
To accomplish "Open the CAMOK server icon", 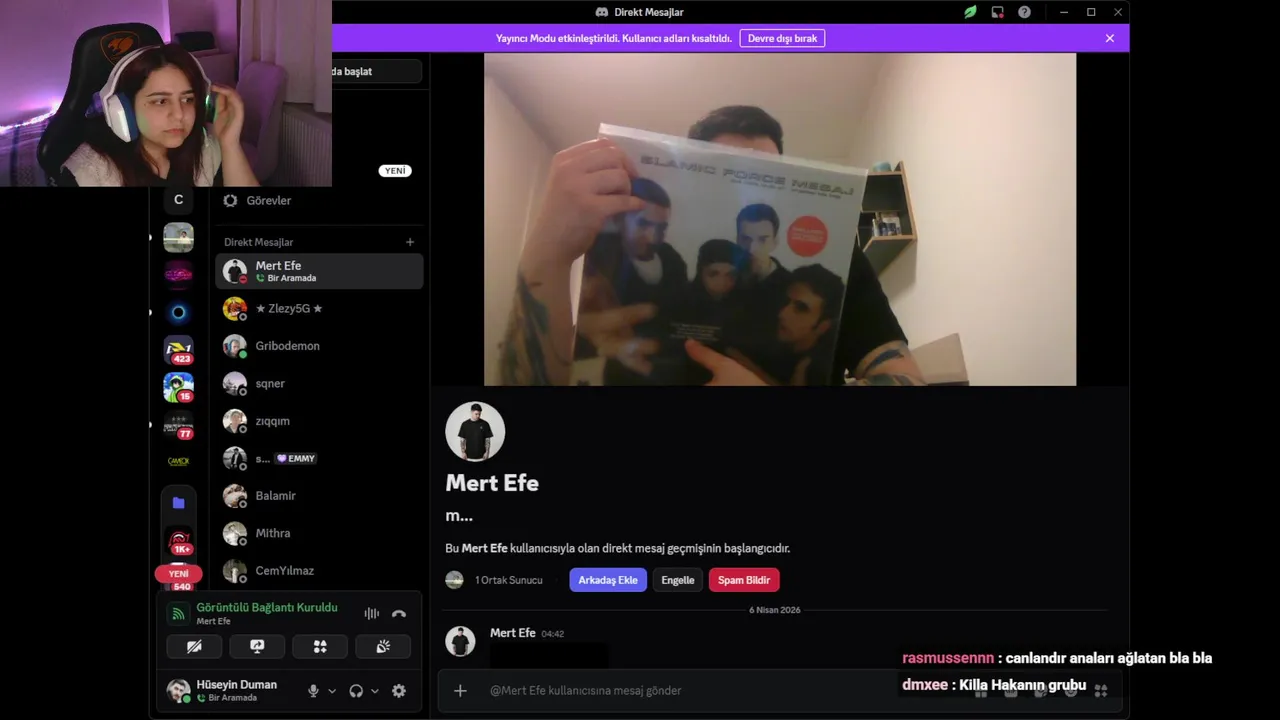I will 179,461.
